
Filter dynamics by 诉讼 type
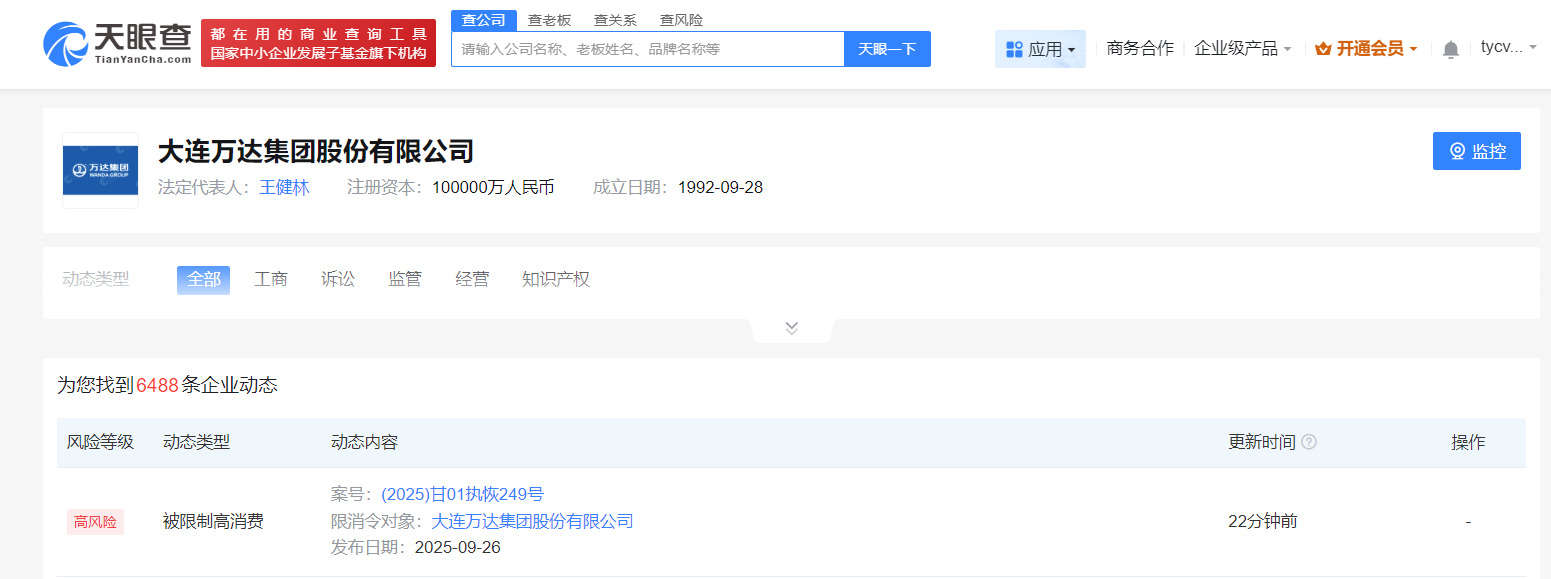click(x=338, y=280)
